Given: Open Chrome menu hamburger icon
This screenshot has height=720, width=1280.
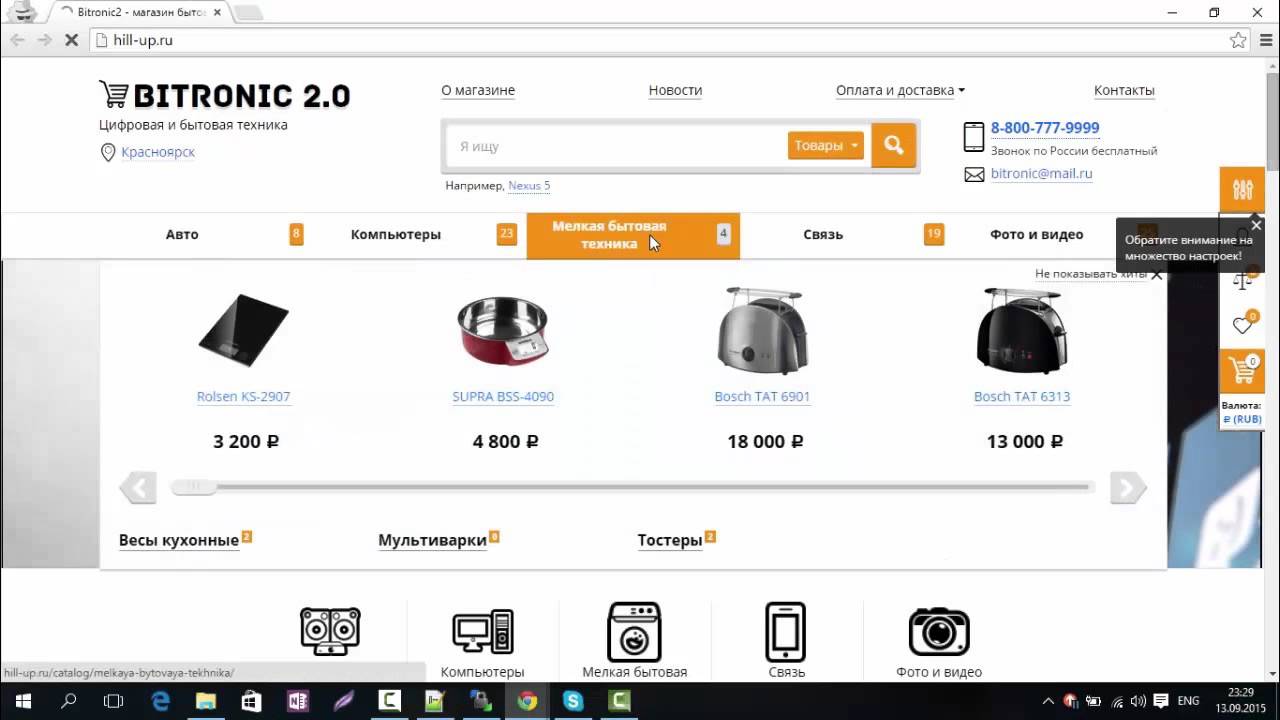Looking at the screenshot, I should click(1264, 40).
